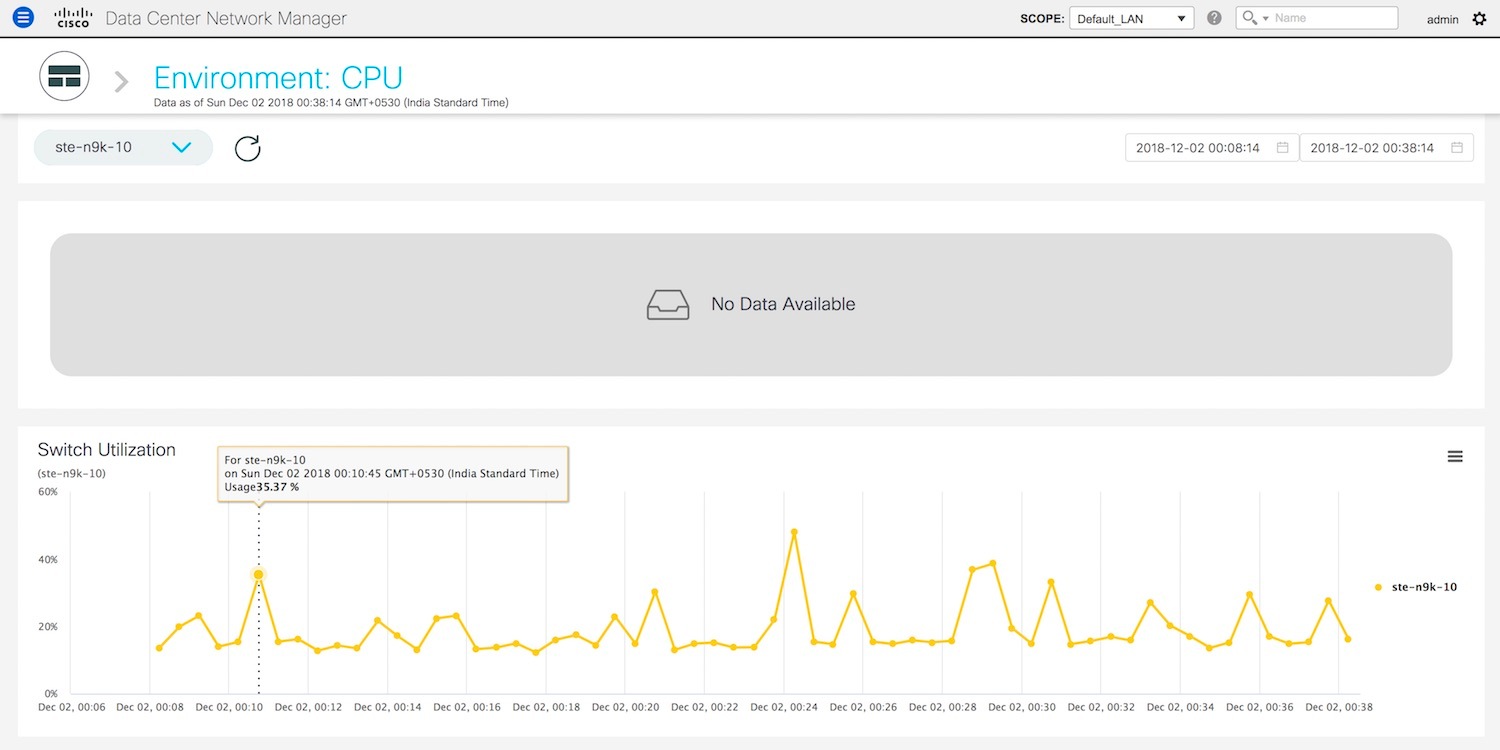Expand the Default_LAN scope dropdown

(1131, 18)
